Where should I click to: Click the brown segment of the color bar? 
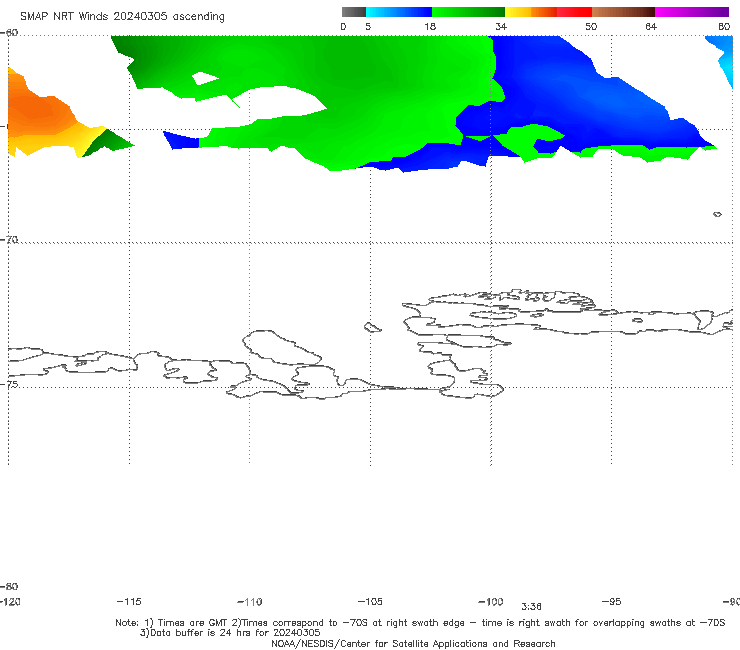click(x=623, y=12)
